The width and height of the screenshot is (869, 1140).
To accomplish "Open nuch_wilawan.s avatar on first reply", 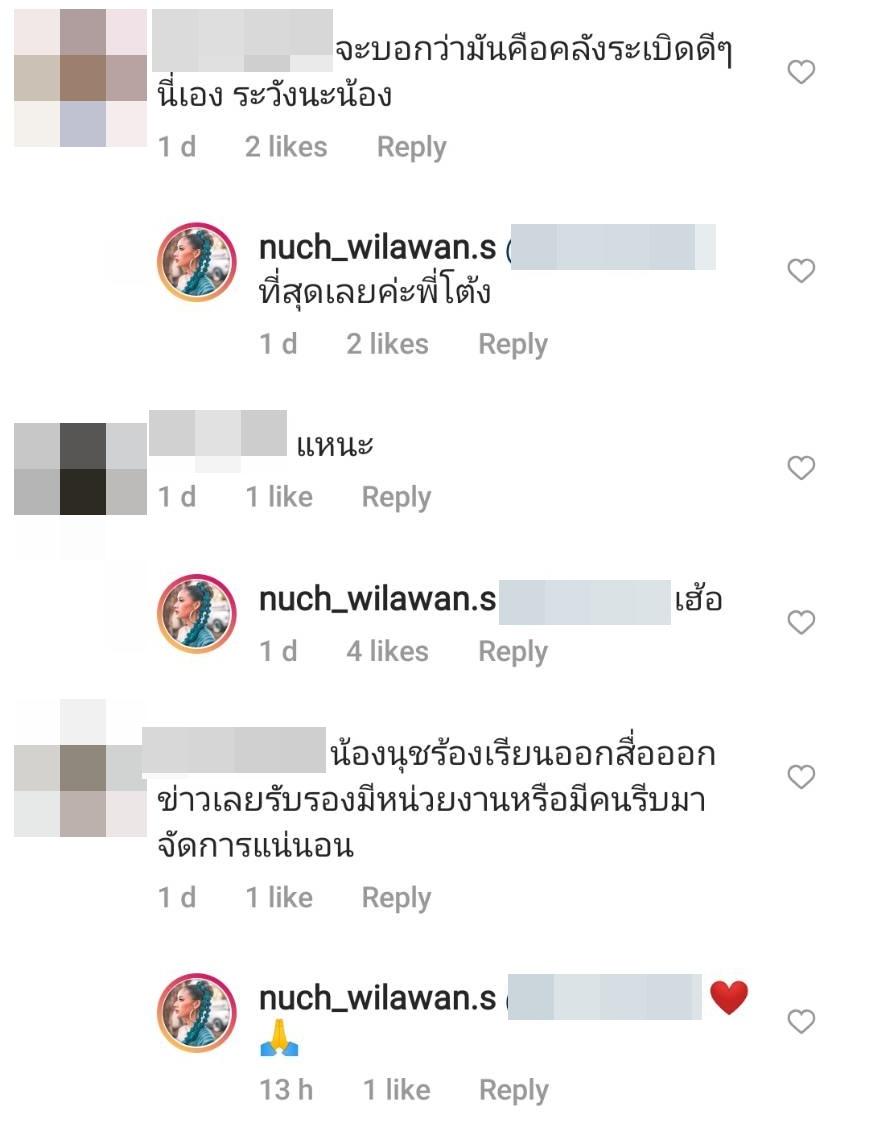I will click(197, 262).
